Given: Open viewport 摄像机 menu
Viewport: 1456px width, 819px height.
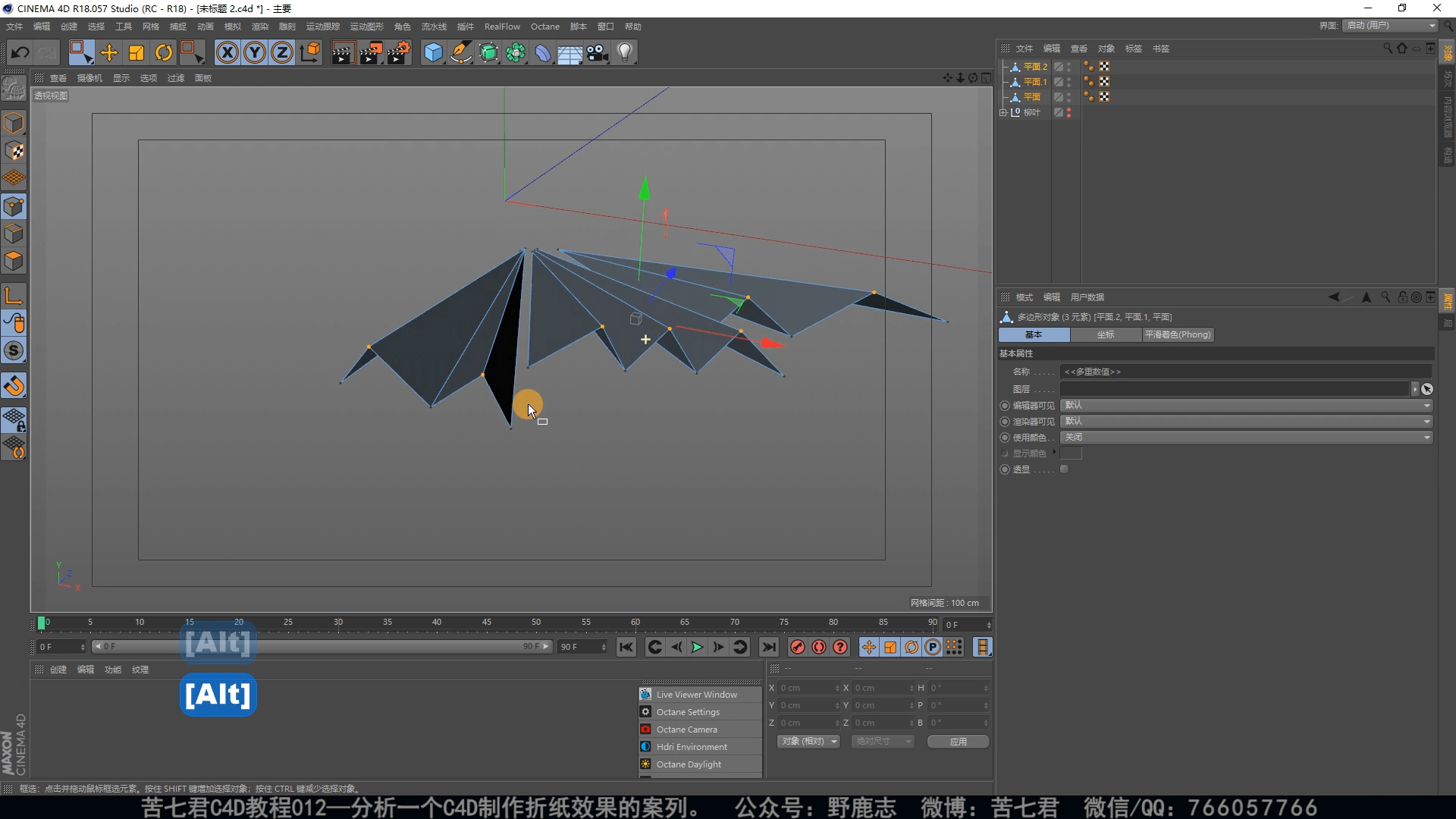Looking at the screenshot, I should (x=89, y=78).
